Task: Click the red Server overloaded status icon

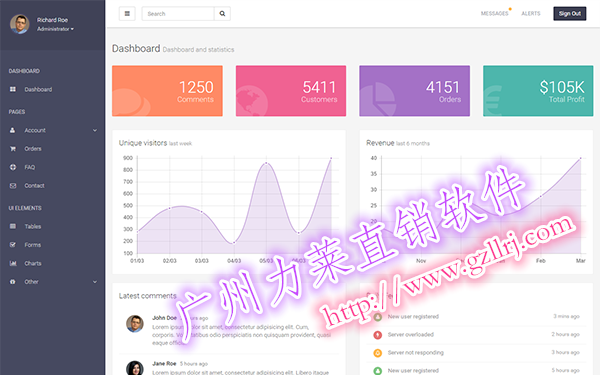Action: (x=377, y=335)
